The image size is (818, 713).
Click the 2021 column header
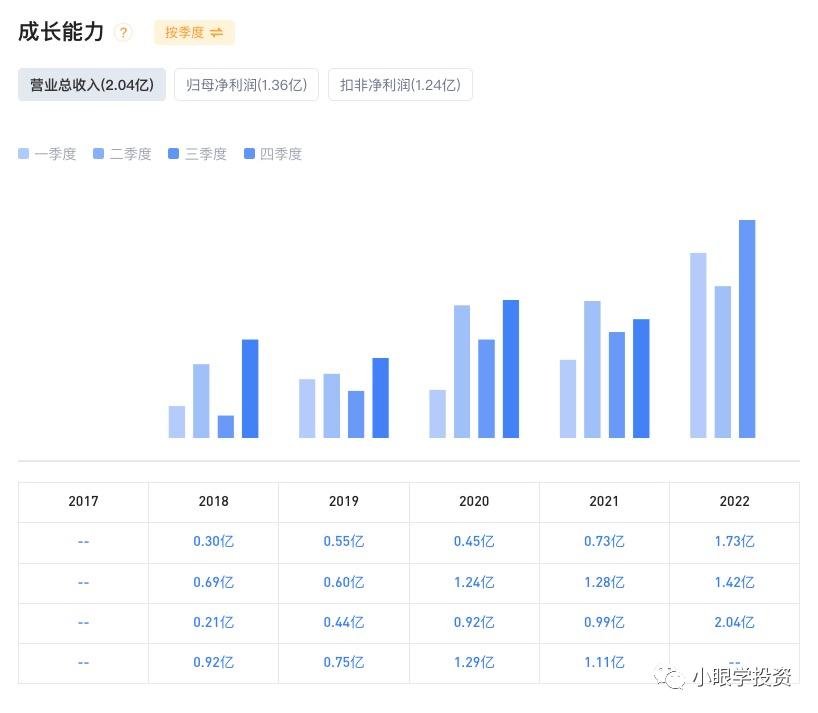(604, 501)
